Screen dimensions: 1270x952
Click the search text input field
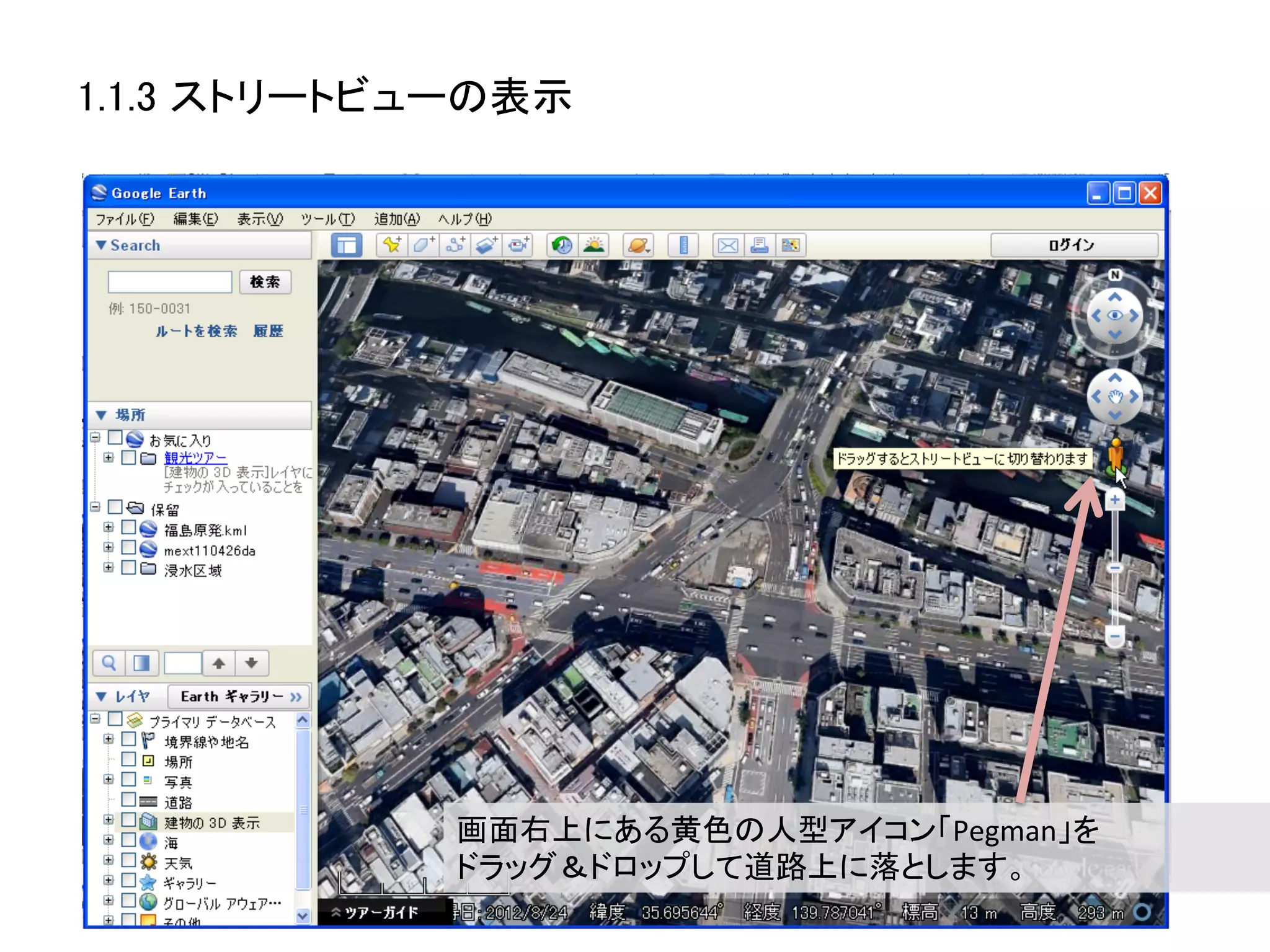tap(170, 282)
